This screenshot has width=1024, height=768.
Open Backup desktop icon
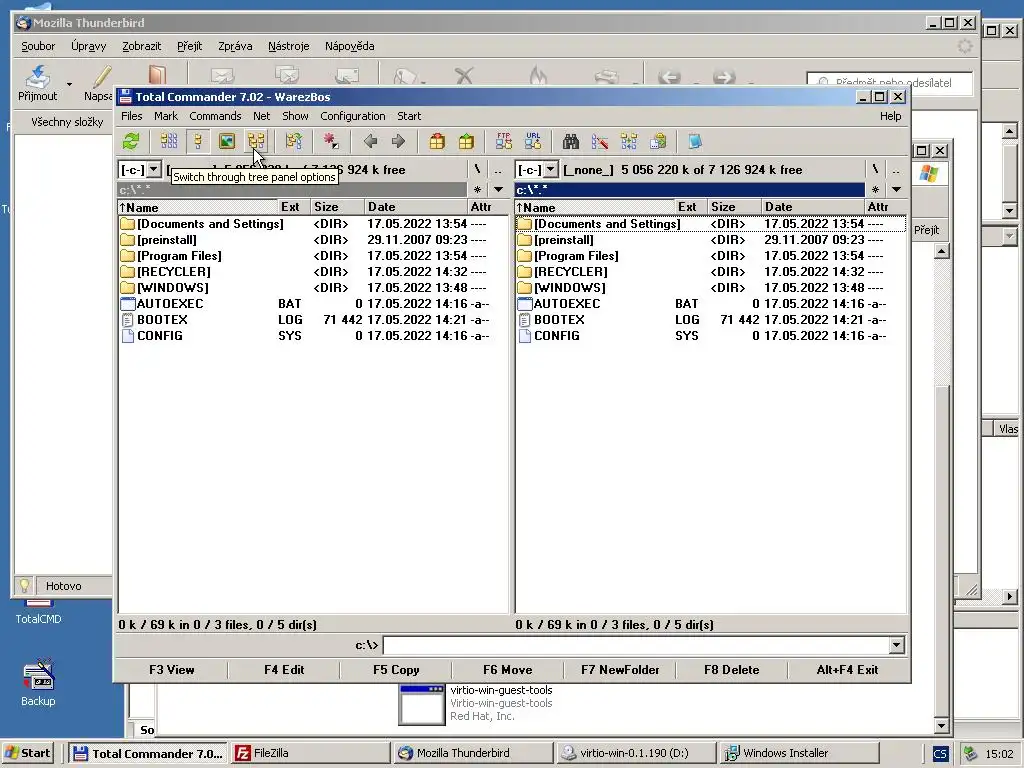click(x=38, y=684)
